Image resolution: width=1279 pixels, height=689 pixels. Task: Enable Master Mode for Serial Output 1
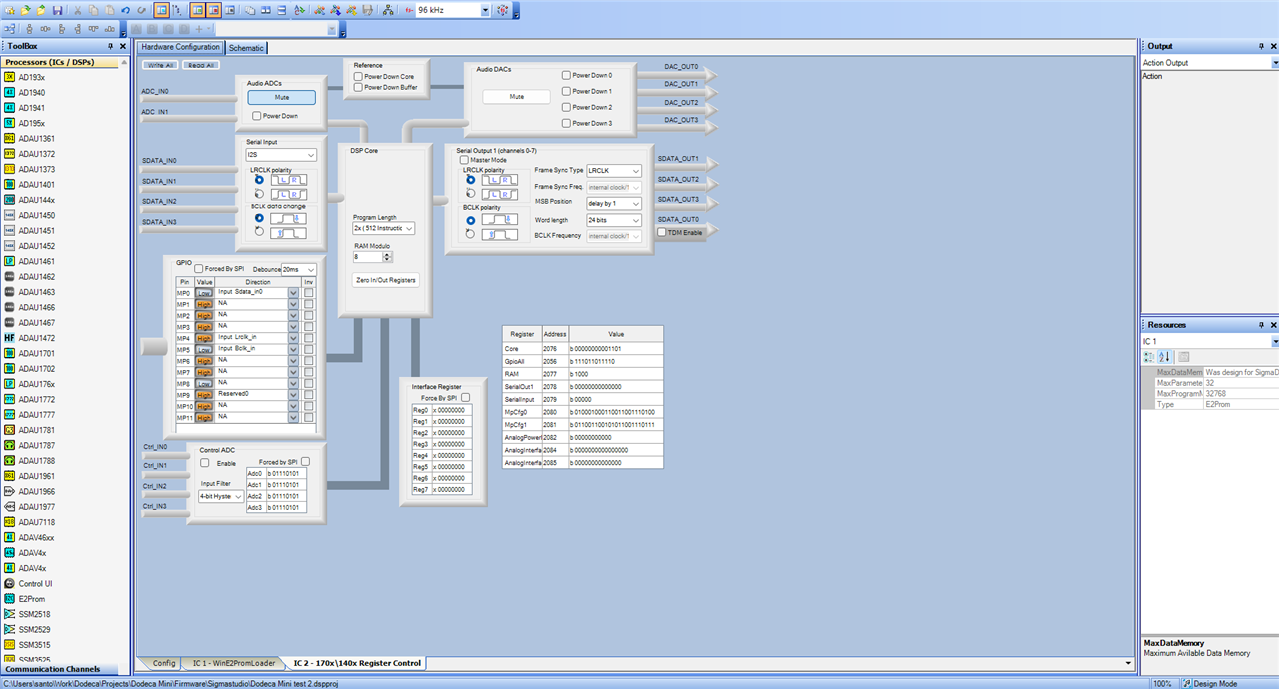click(x=464, y=160)
